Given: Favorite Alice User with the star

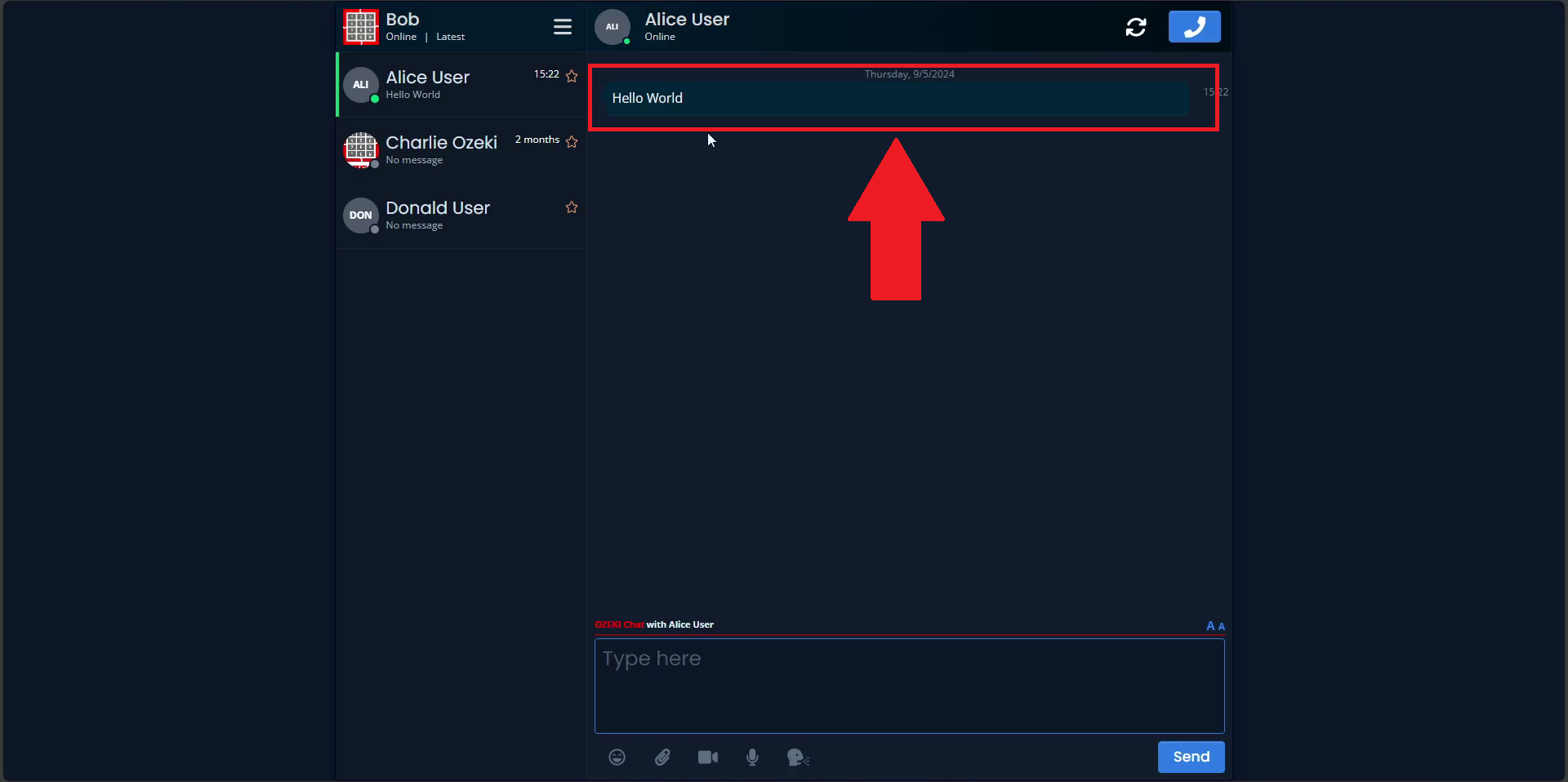Looking at the screenshot, I should coord(572,76).
